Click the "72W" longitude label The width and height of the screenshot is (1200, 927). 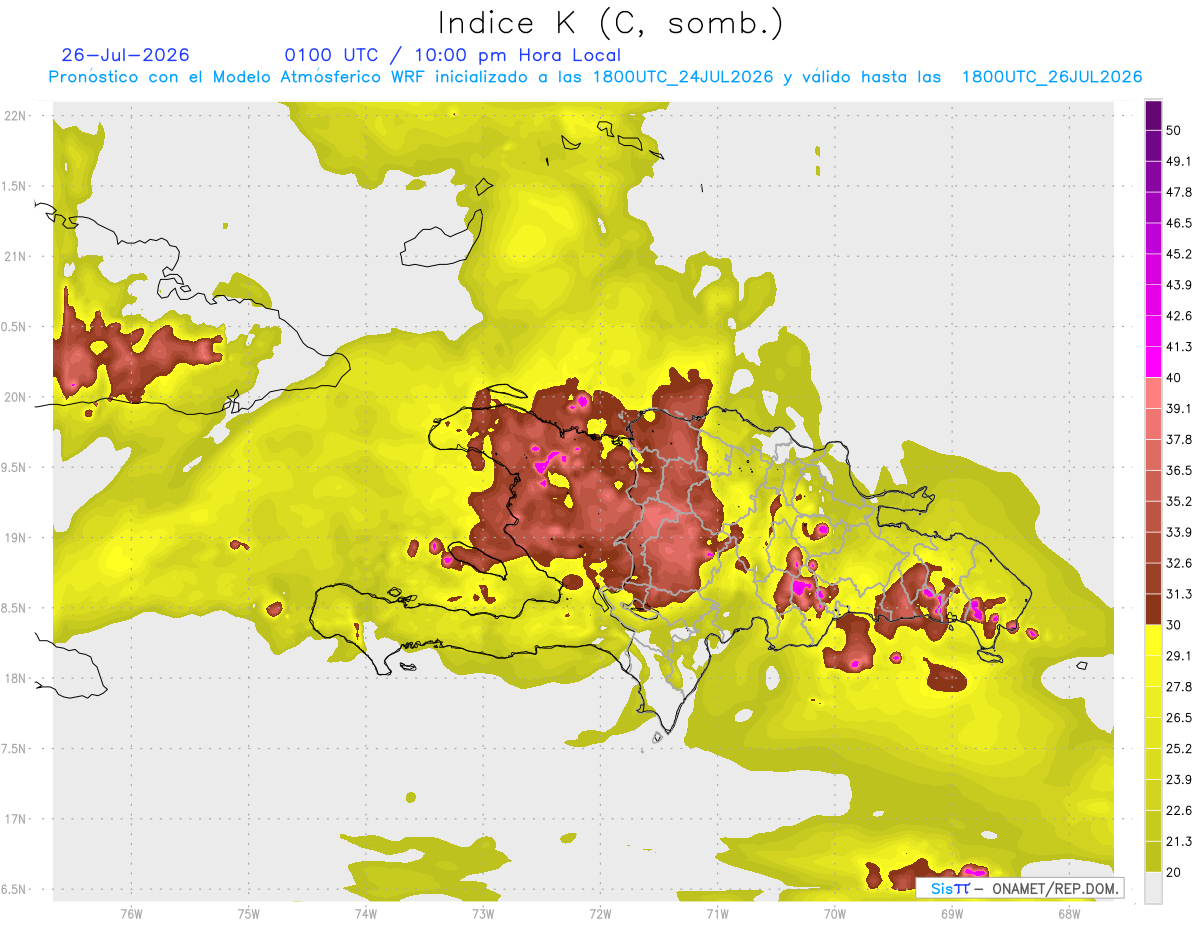[601, 914]
